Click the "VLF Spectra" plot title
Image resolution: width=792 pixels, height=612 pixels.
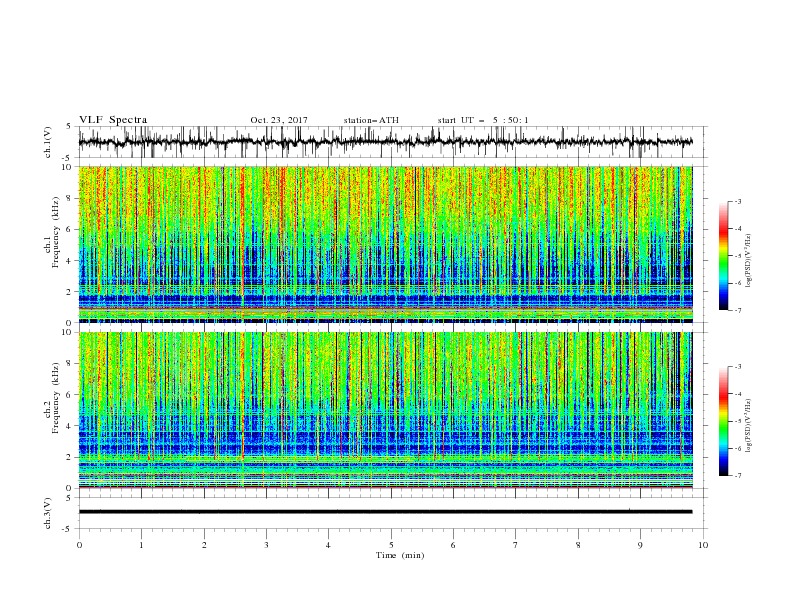pyautogui.click(x=113, y=120)
